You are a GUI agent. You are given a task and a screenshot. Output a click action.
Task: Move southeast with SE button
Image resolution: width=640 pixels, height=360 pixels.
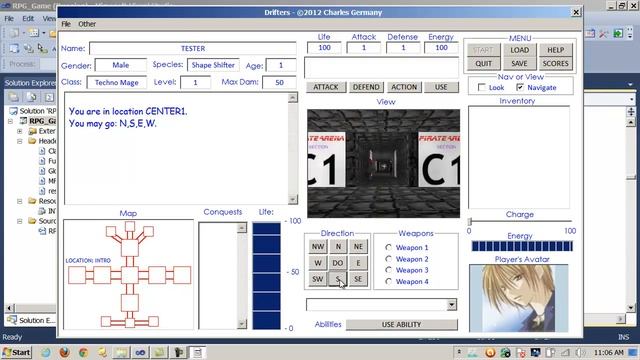click(x=358, y=279)
